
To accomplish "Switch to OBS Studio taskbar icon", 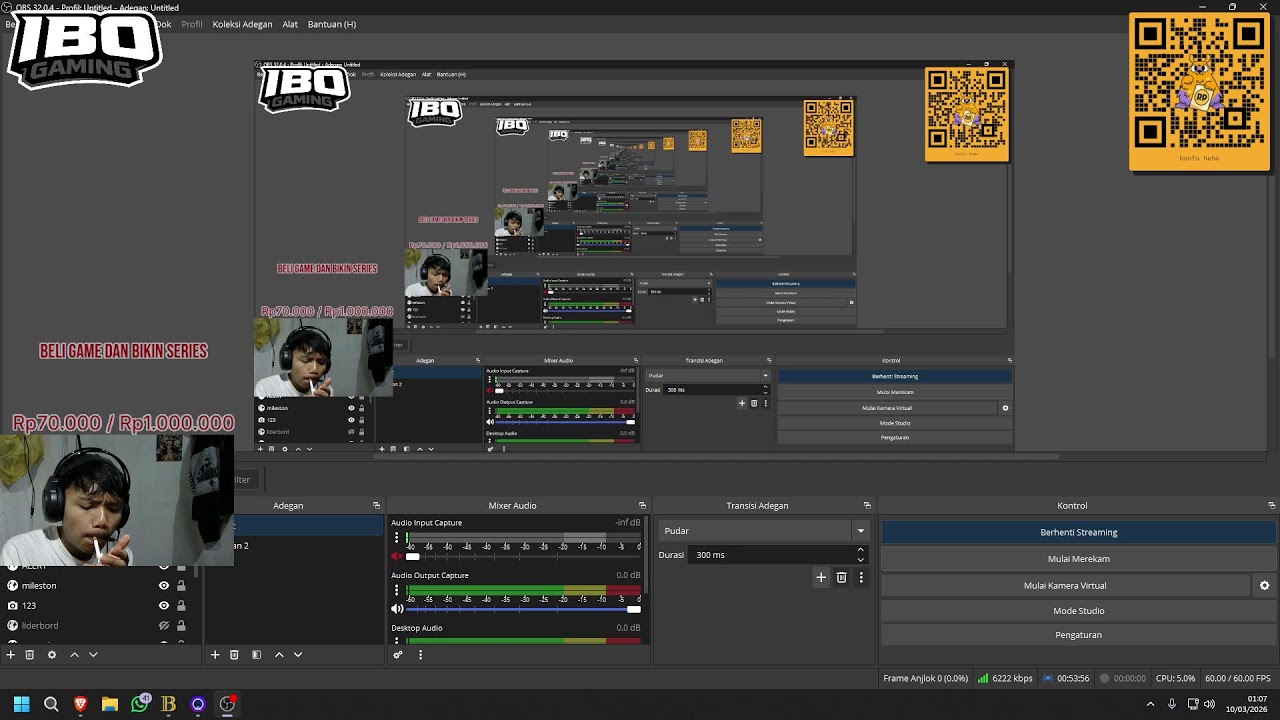I will (228, 704).
